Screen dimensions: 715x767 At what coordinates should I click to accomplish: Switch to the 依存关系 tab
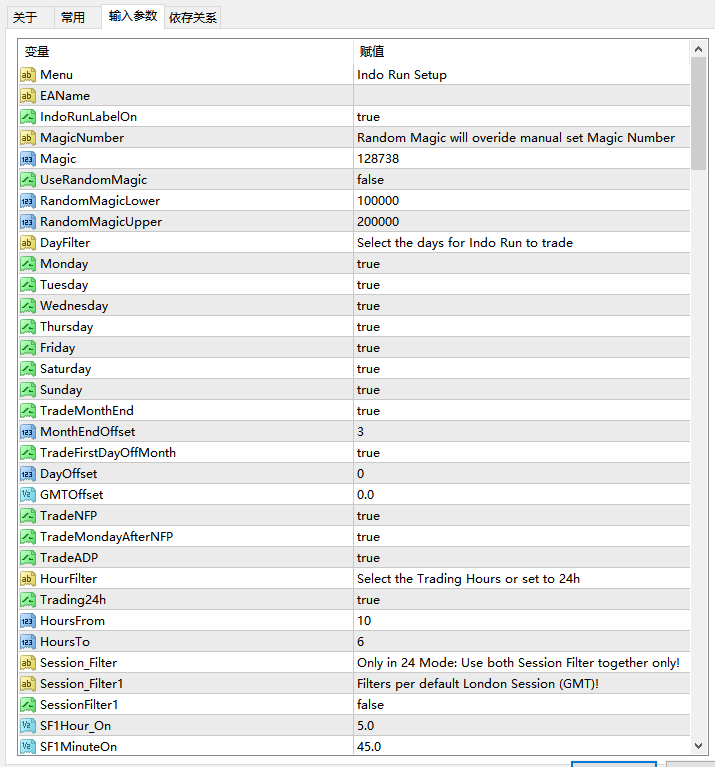pyautogui.click(x=193, y=17)
